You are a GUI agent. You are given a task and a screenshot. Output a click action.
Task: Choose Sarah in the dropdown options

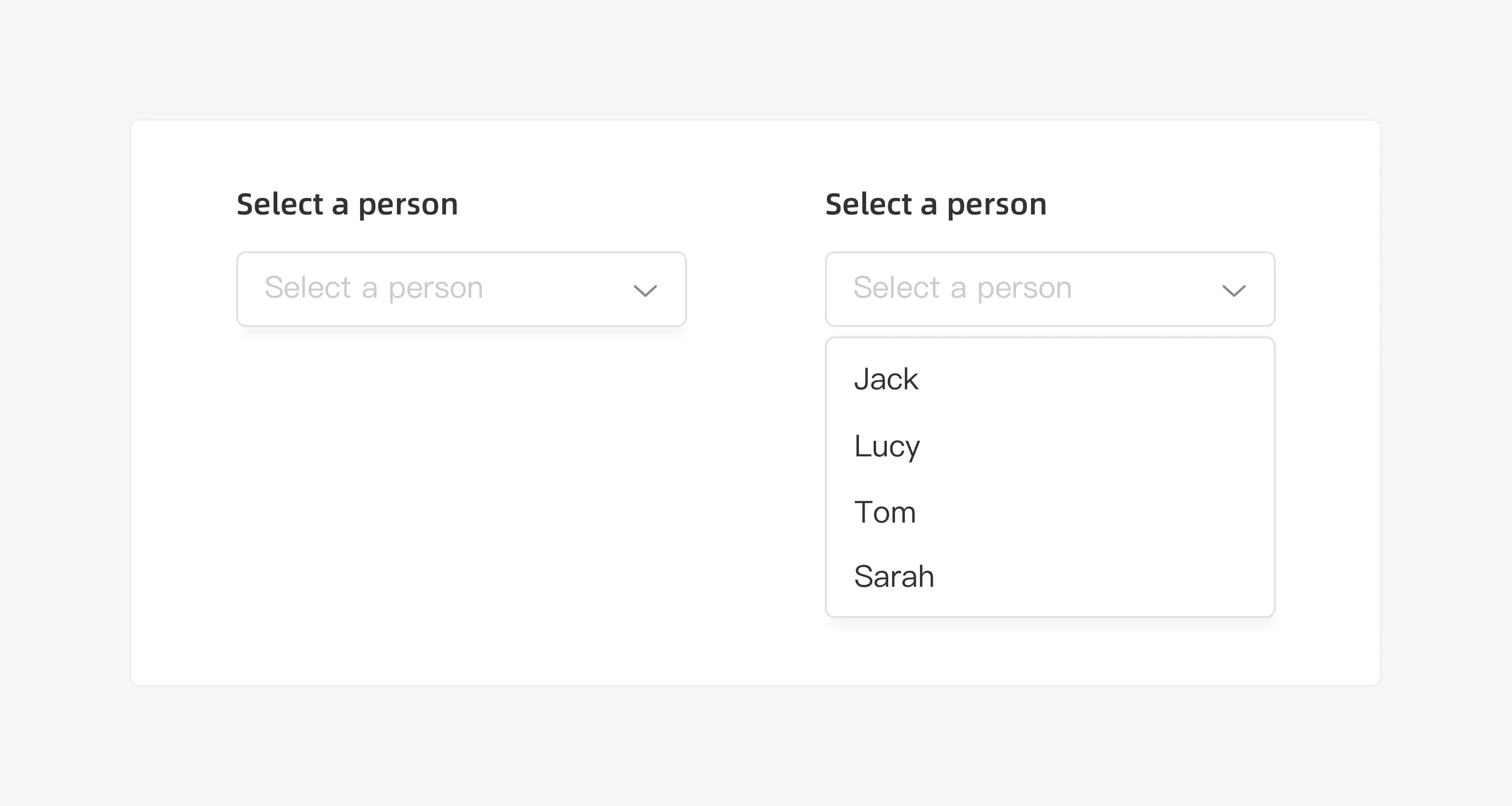pyautogui.click(x=894, y=576)
